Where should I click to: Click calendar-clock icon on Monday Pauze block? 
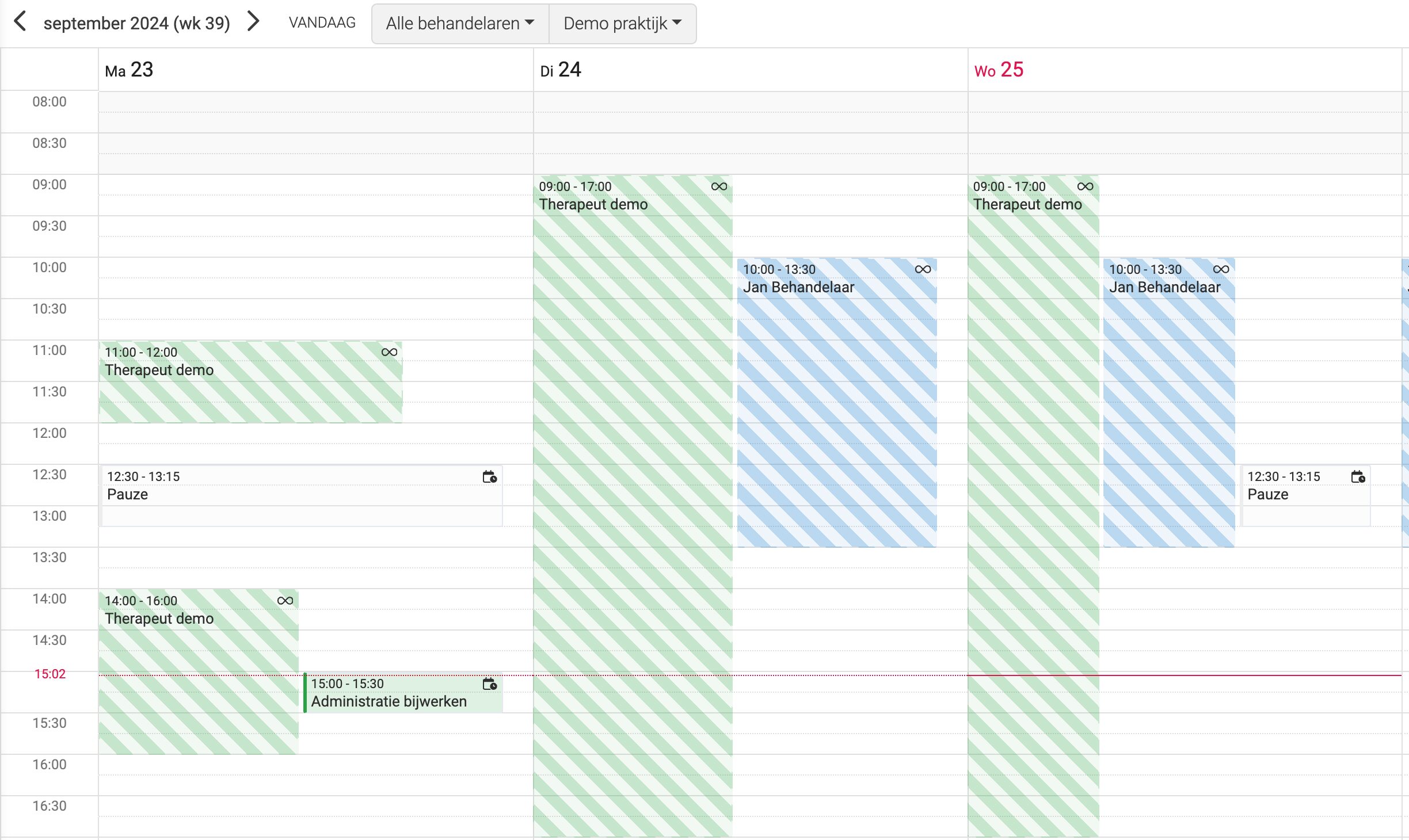(490, 476)
